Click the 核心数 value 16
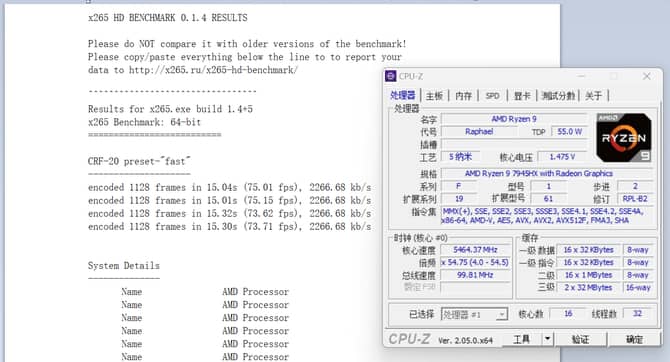This screenshot has height=362, width=670. (x=567, y=314)
